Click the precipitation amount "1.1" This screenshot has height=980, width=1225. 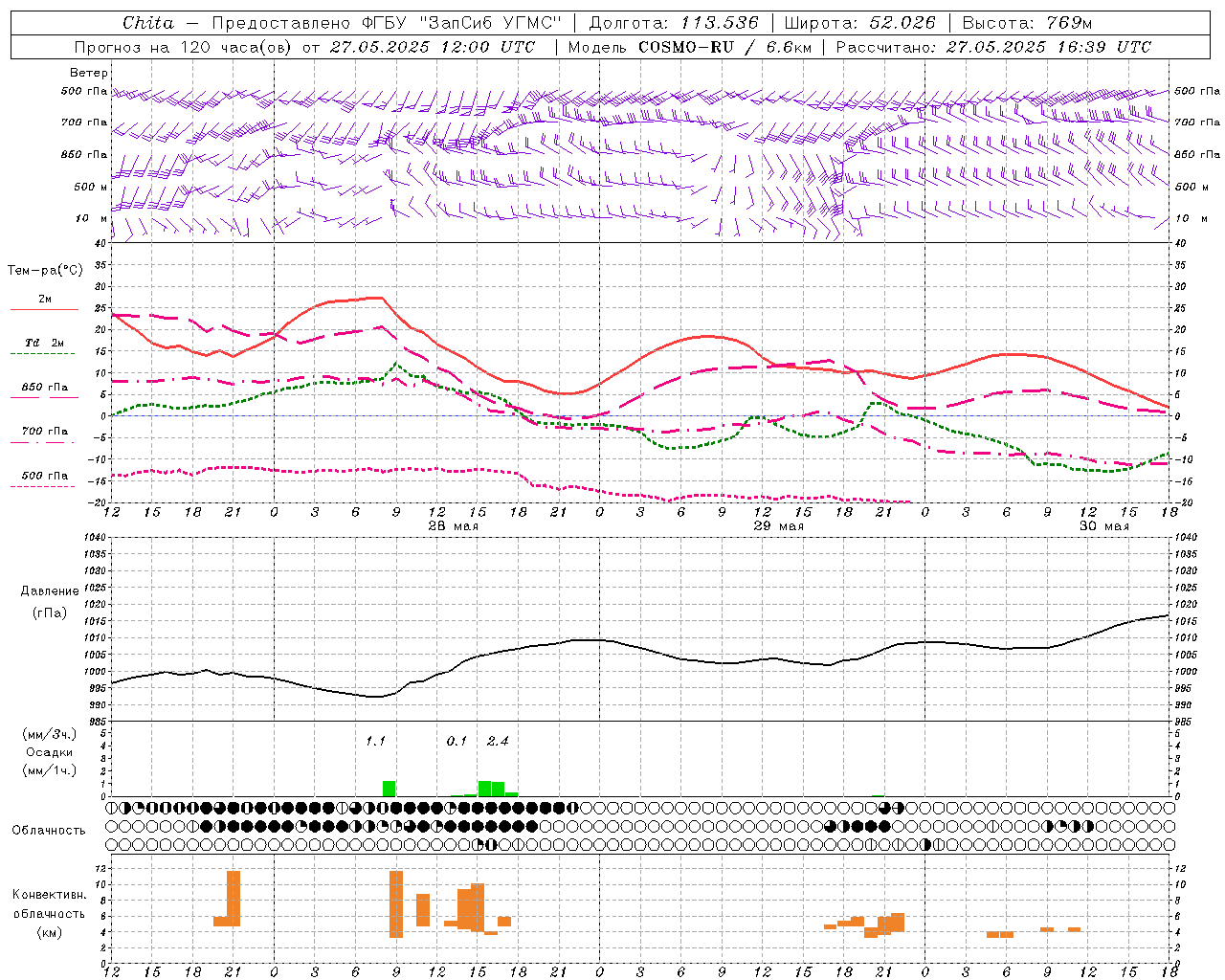pyautogui.click(x=375, y=741)
